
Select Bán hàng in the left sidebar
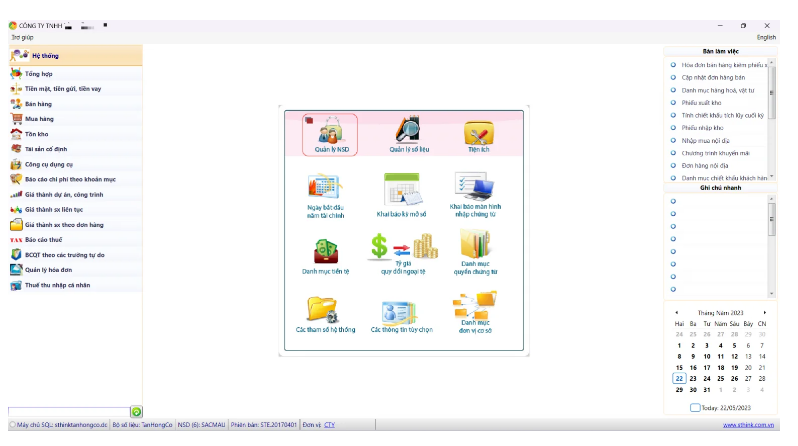pos(39,103)
